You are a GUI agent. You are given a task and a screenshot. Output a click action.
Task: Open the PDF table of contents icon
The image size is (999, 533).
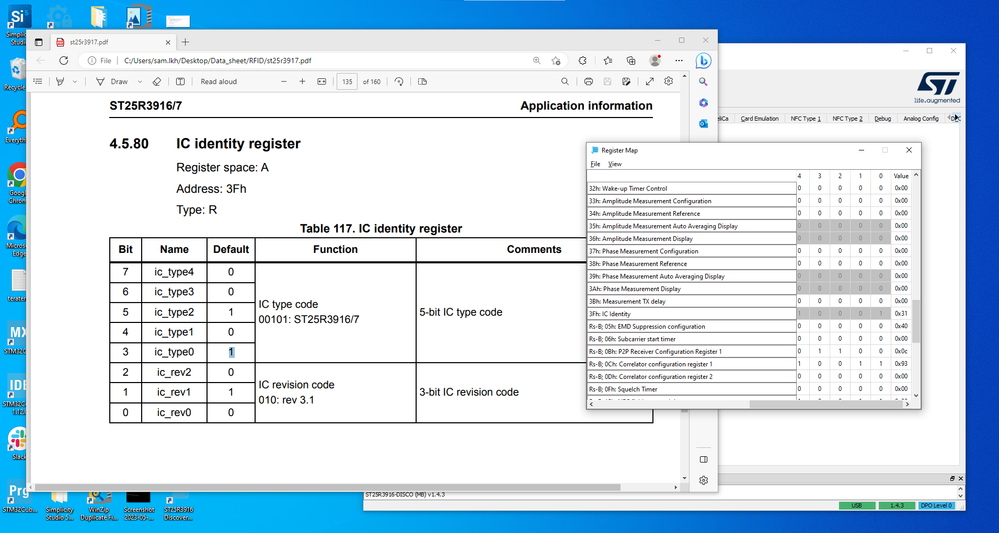point(38,82)
